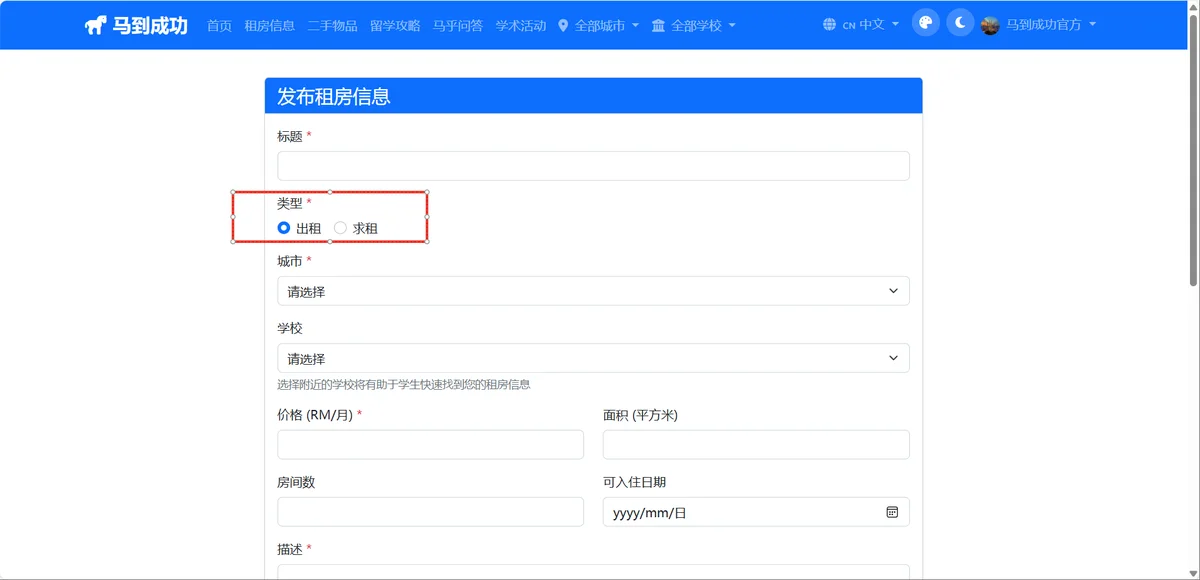1200x580 pixels.
Task: Click the 可入住日期 date field
Action: coord(756,512)
